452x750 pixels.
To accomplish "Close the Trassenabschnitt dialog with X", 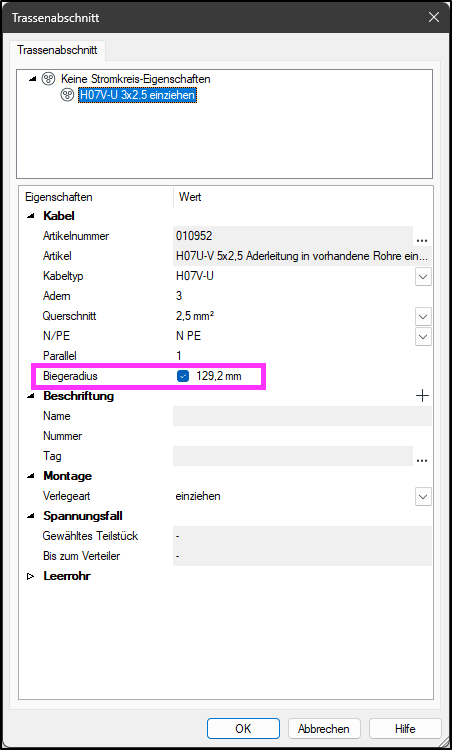I will click(x=434, y=18).
